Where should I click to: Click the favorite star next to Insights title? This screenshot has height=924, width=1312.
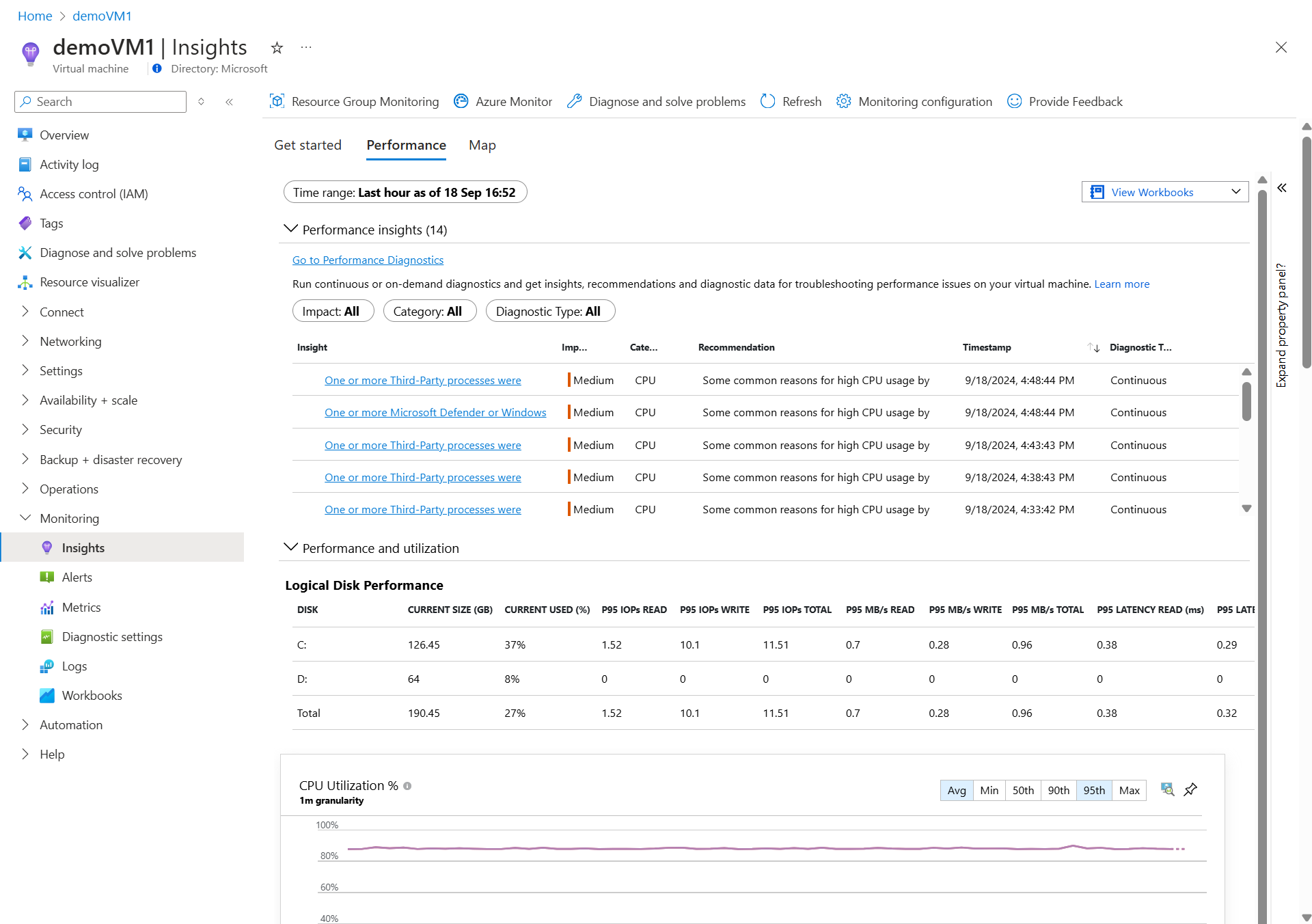point(277,48)
